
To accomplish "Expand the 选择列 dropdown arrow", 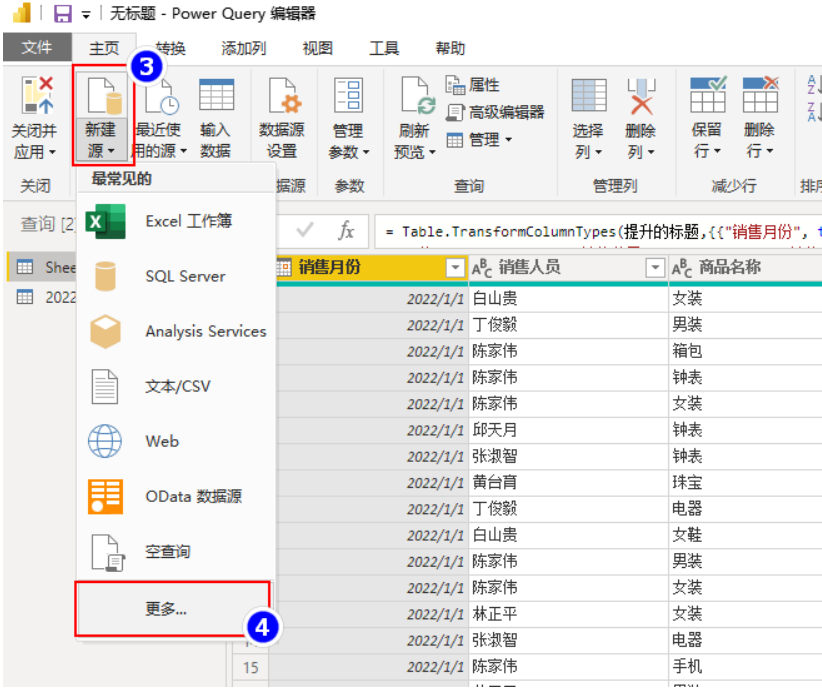I will (x=598, y=153).
